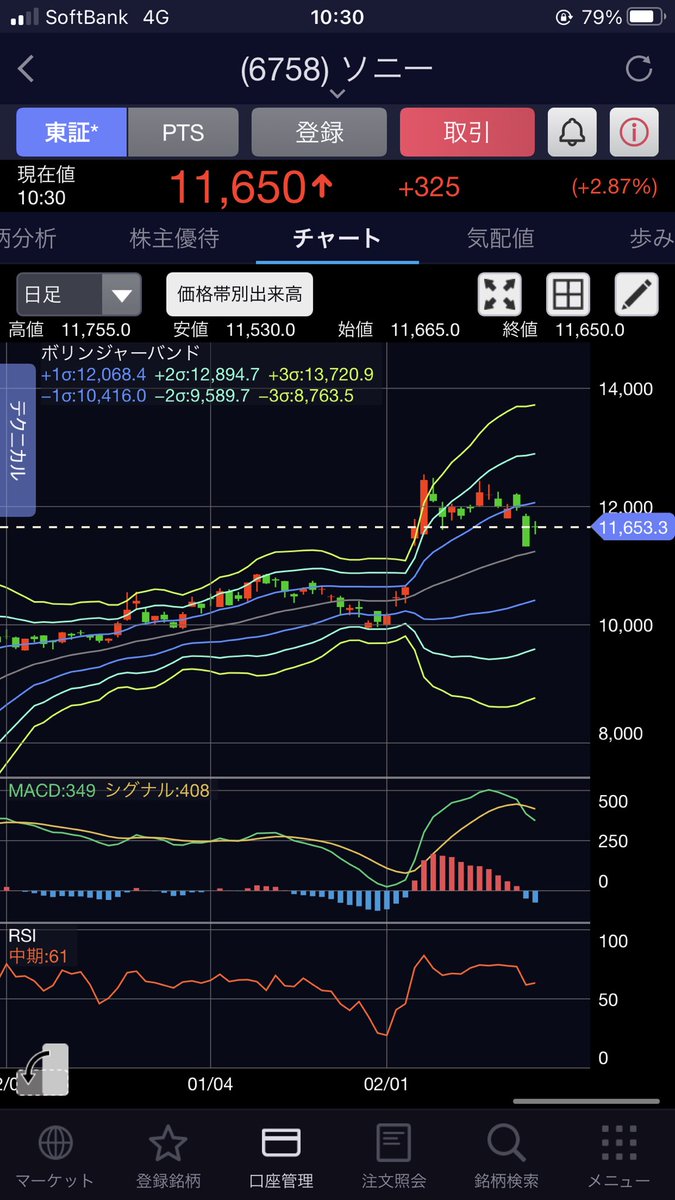
Task: Tap the +325 price change value
Action: tap(429, 187)
